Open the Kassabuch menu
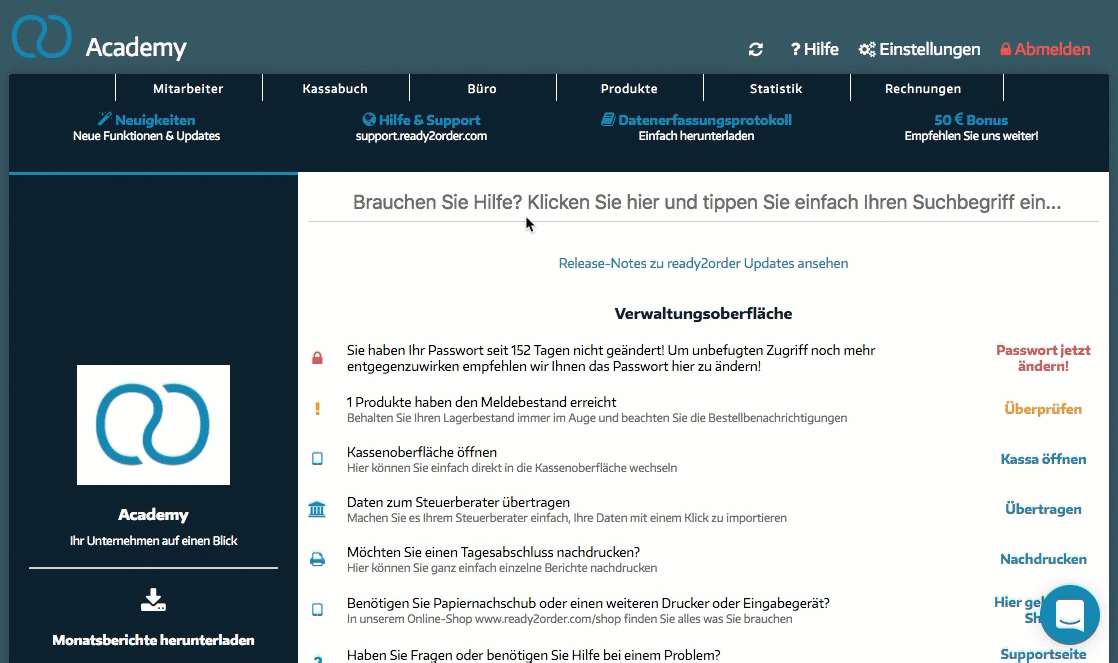Viewport: 1118px width, 663px height. pyautogui.click(x=335, y=88)
